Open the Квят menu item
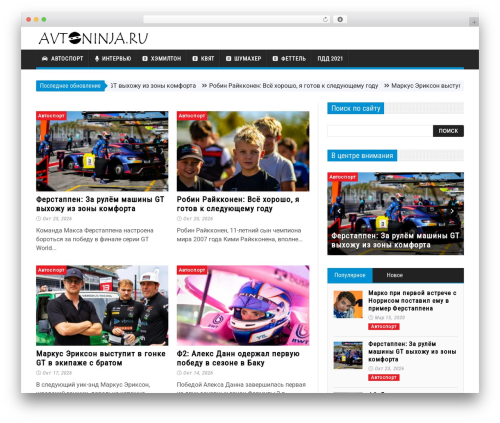500x423 pixels. [x=203, y=59]
